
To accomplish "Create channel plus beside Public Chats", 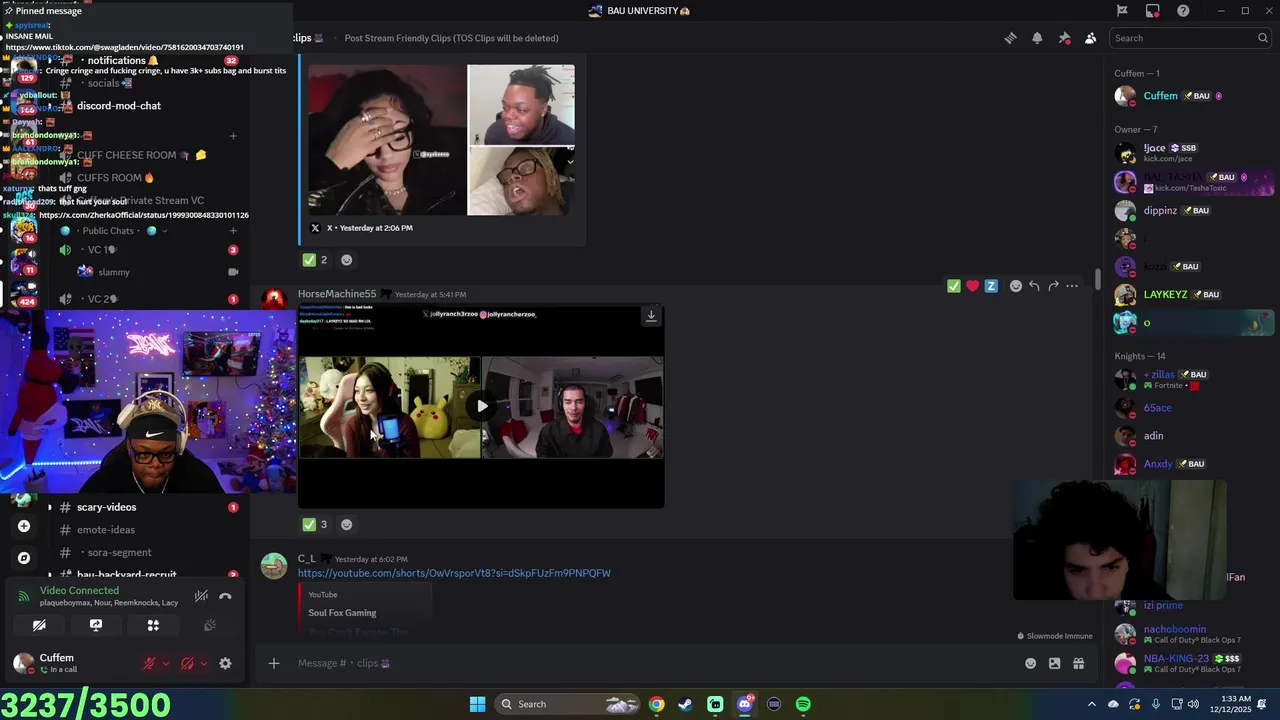I will (x=233, y=231).
